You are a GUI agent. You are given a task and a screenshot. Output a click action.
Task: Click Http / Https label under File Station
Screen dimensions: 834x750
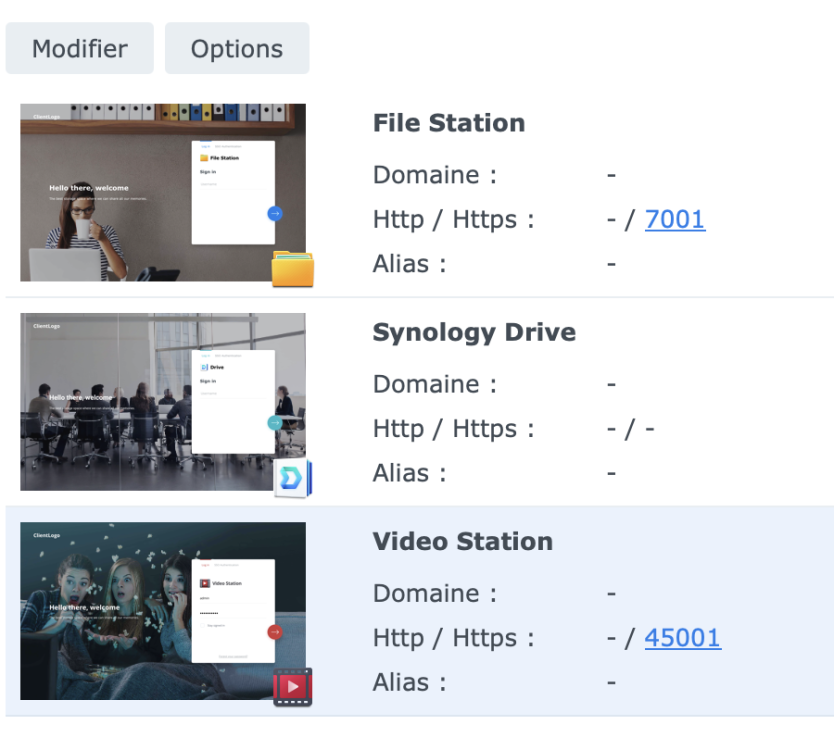pos(454,219)
